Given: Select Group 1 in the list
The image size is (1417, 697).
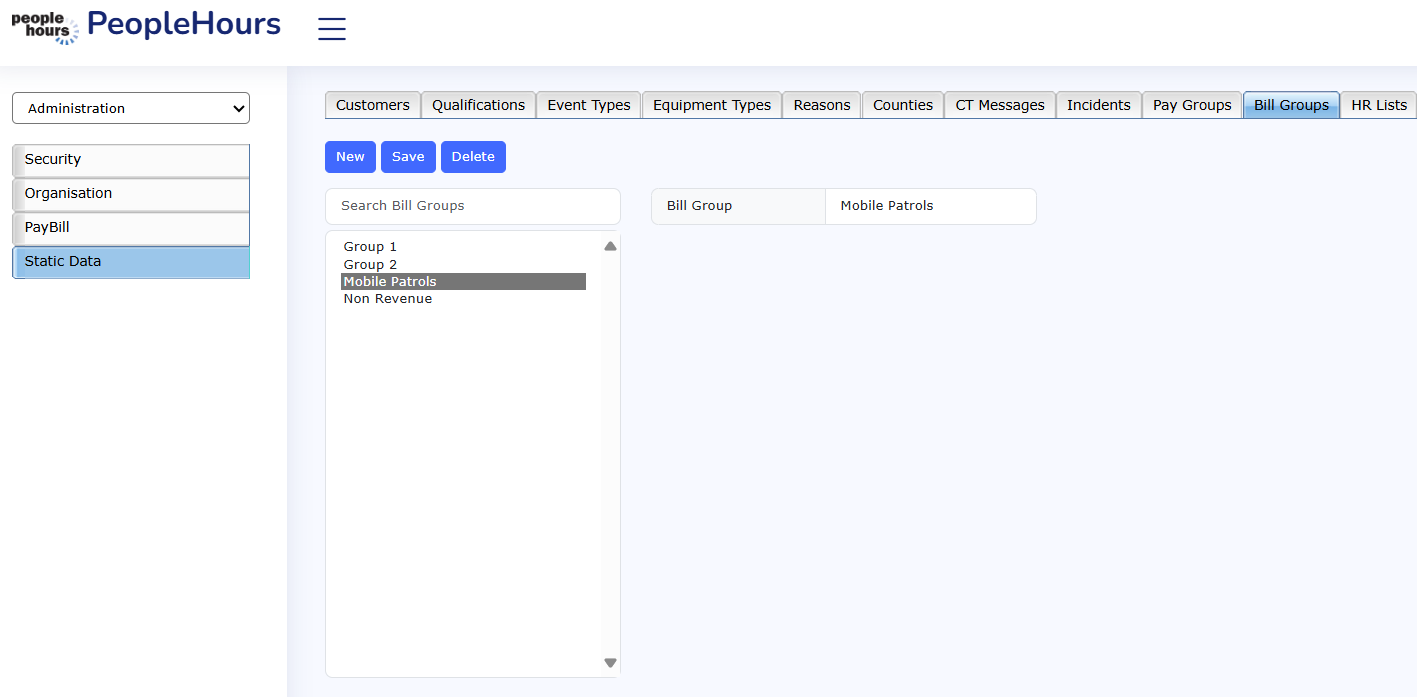Looking at the screenshot, I should 370,247.
